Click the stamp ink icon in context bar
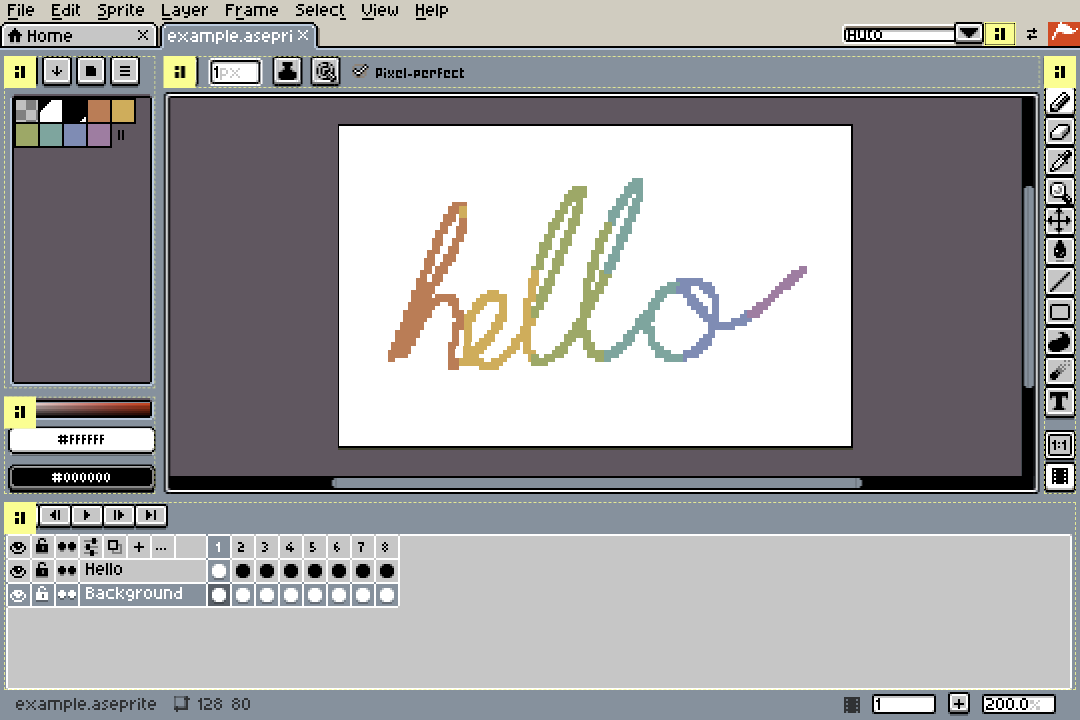Image resolution: width=1080 pixels, height=720 pixels. point(287,71)
